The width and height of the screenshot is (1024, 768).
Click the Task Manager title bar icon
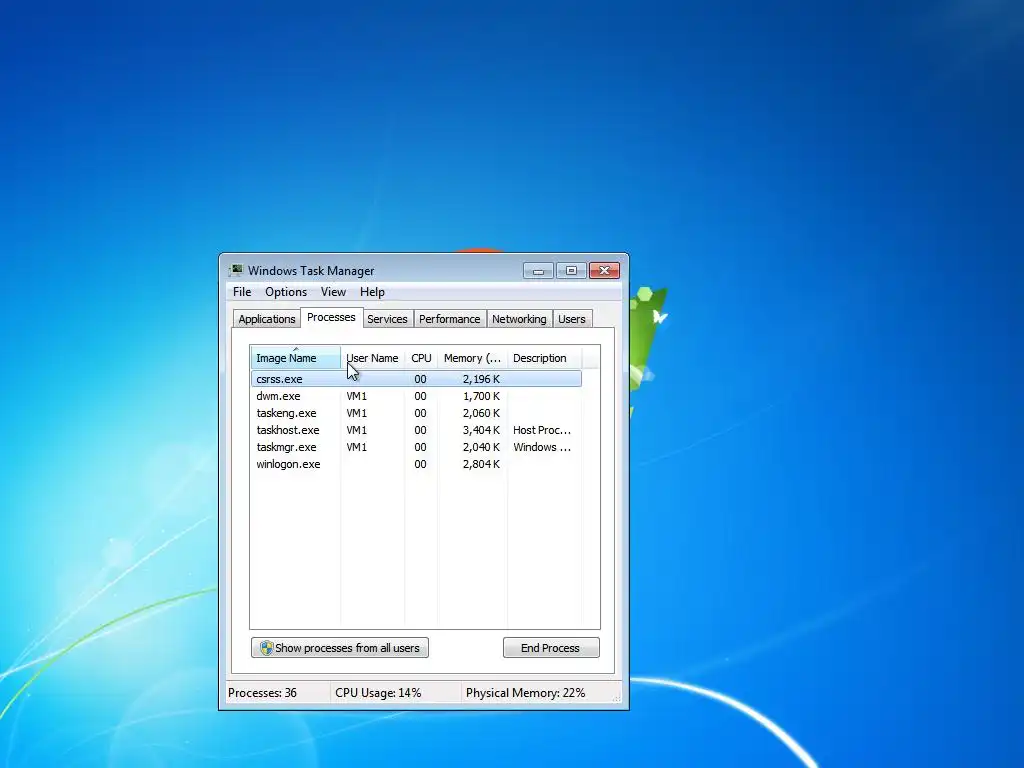pos(236,270)
